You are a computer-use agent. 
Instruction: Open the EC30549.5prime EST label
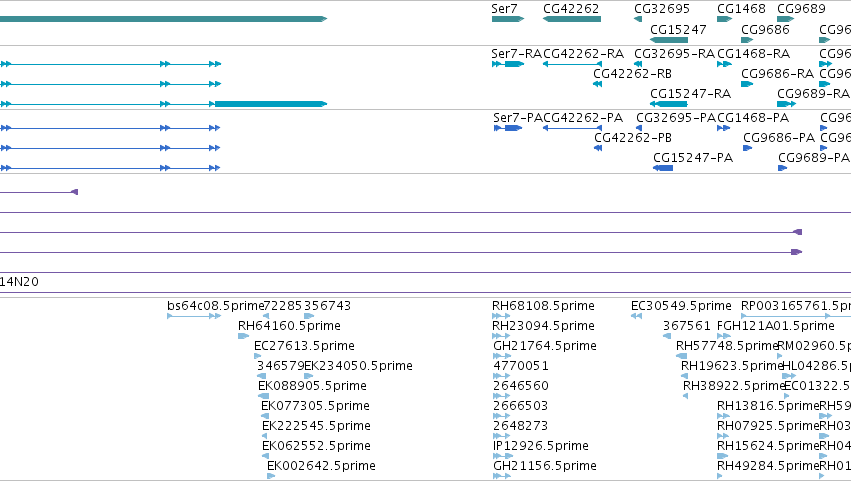(681, 306)
